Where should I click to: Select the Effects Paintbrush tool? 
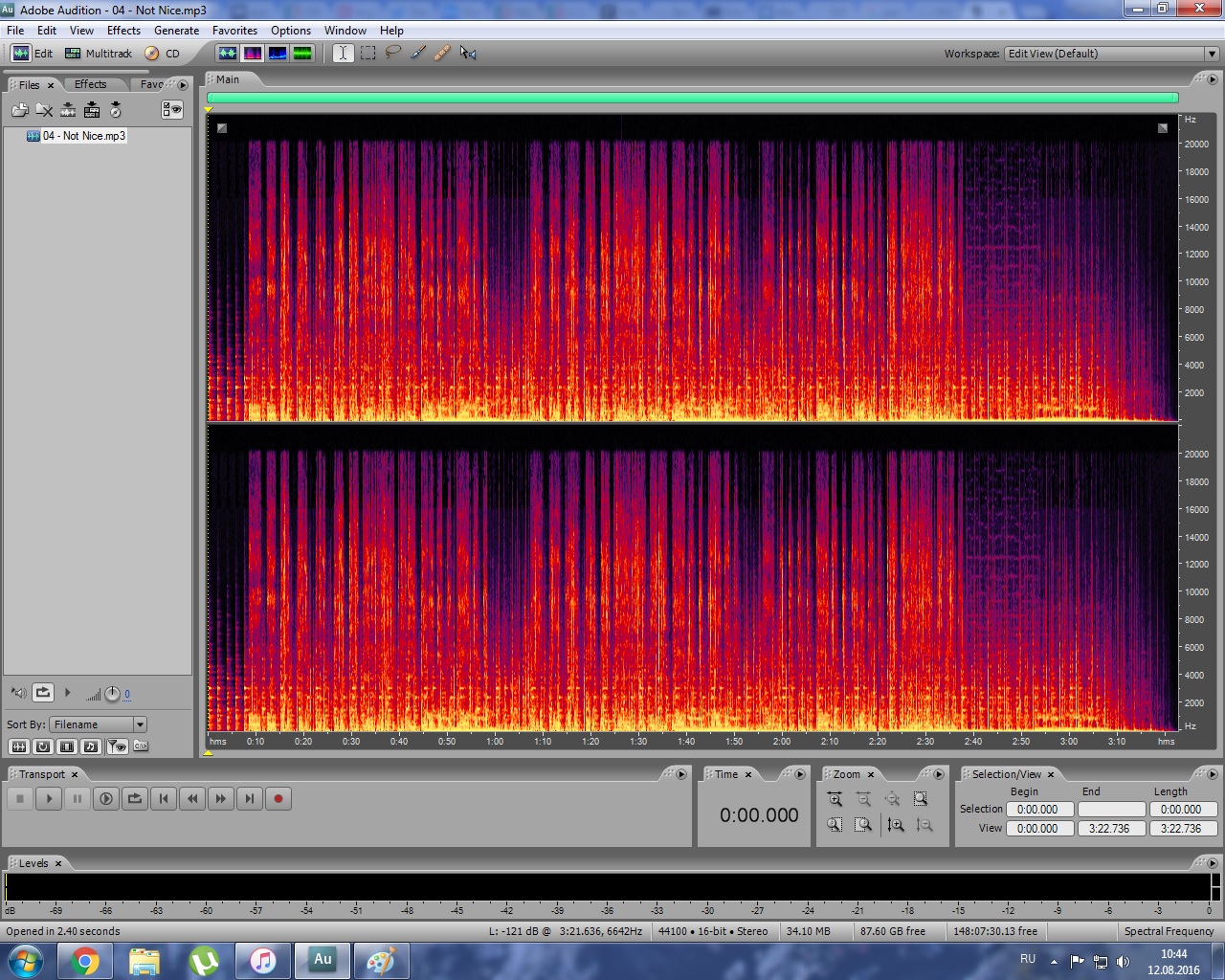(x=418, y=54)
